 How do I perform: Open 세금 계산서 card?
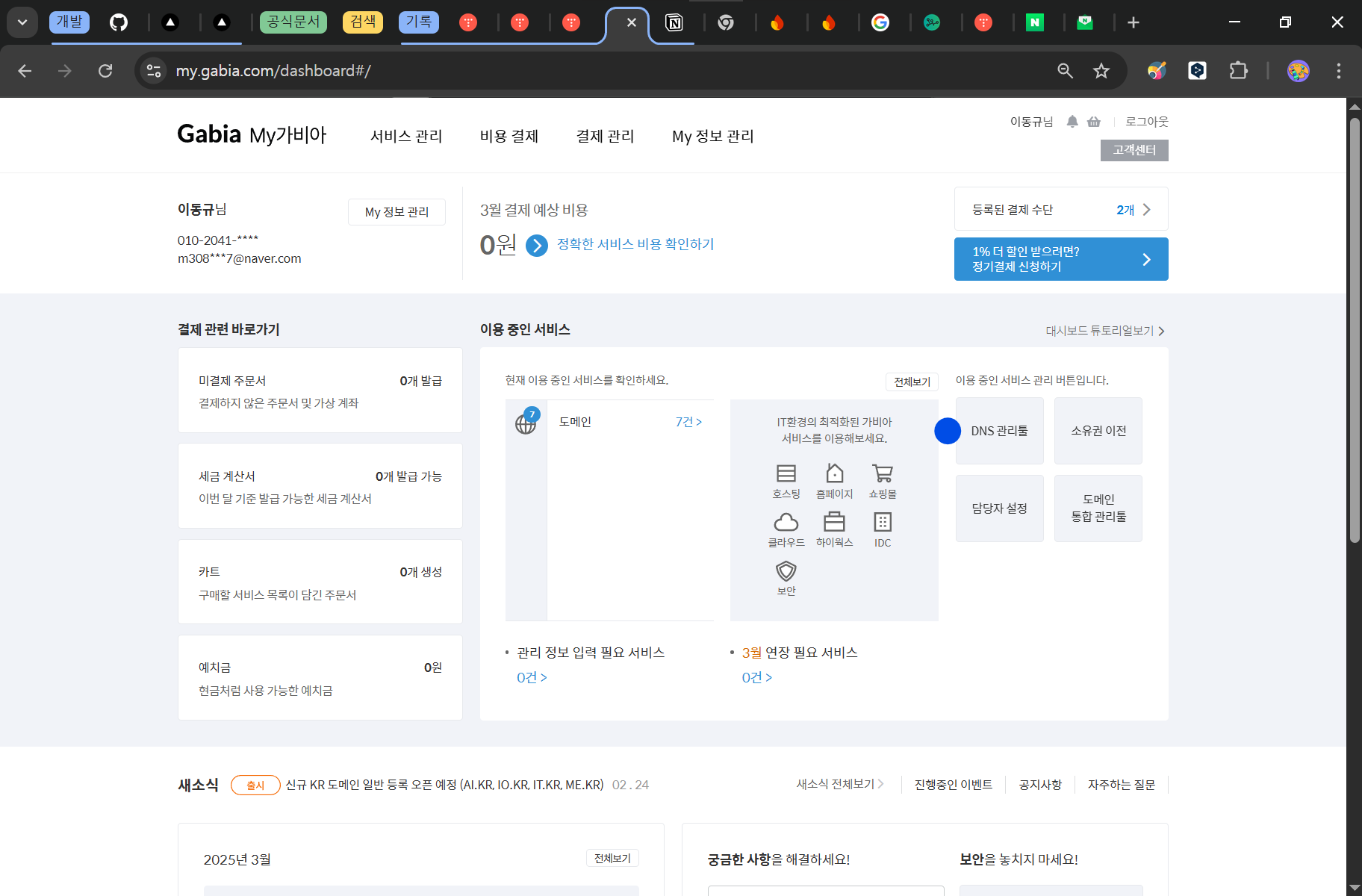pos(320,486)
